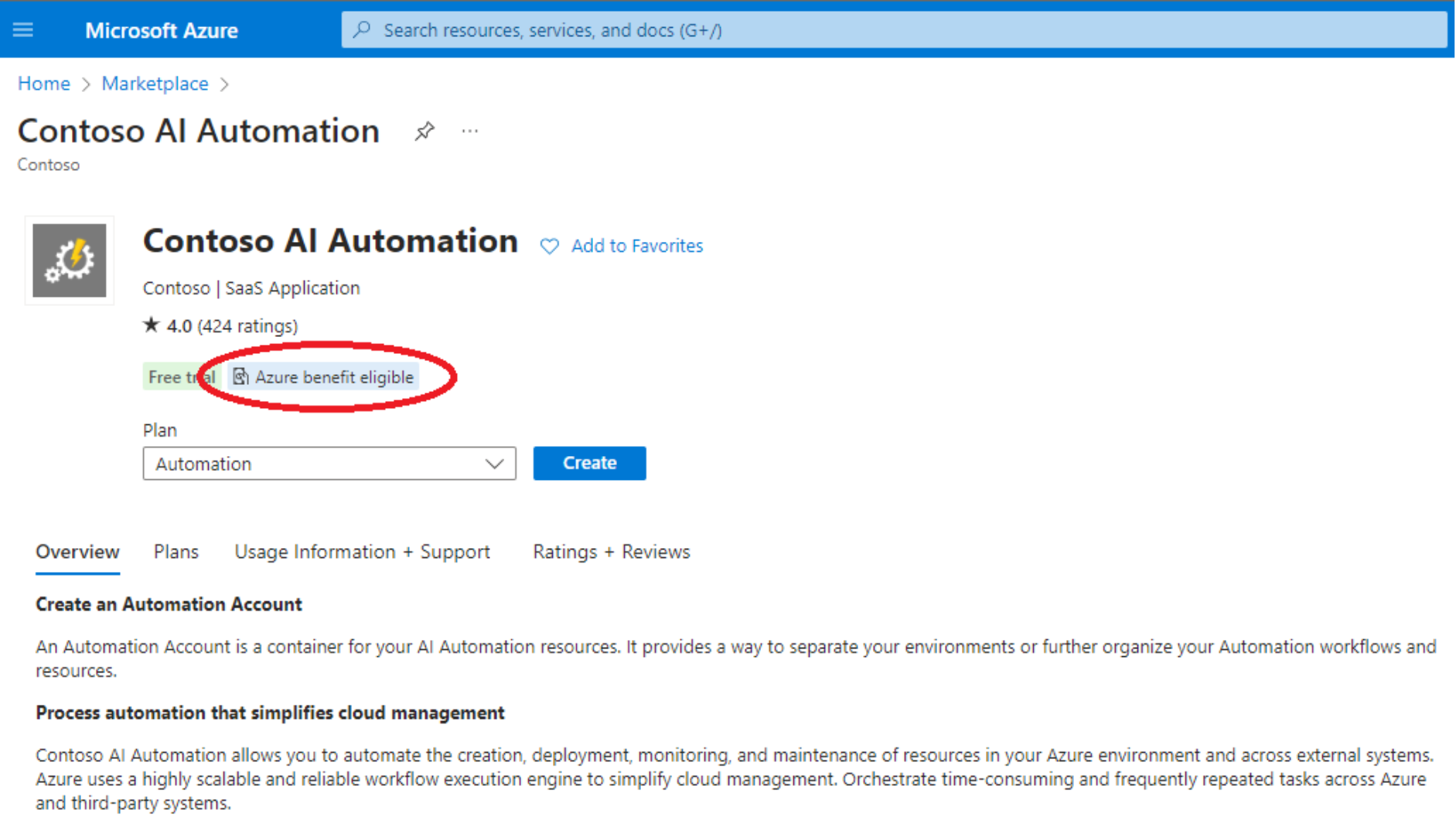The height and width of the screenshot is (827, 1456).
Task: Click the heart favorites icon
Action: 549,247
